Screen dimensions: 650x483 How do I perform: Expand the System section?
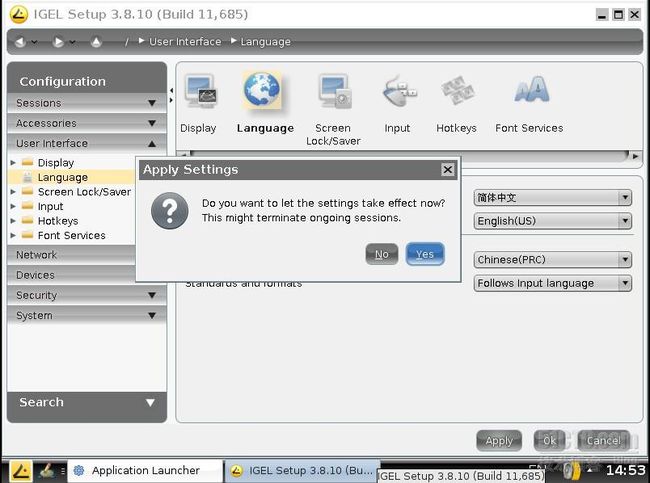click(87, 316)
